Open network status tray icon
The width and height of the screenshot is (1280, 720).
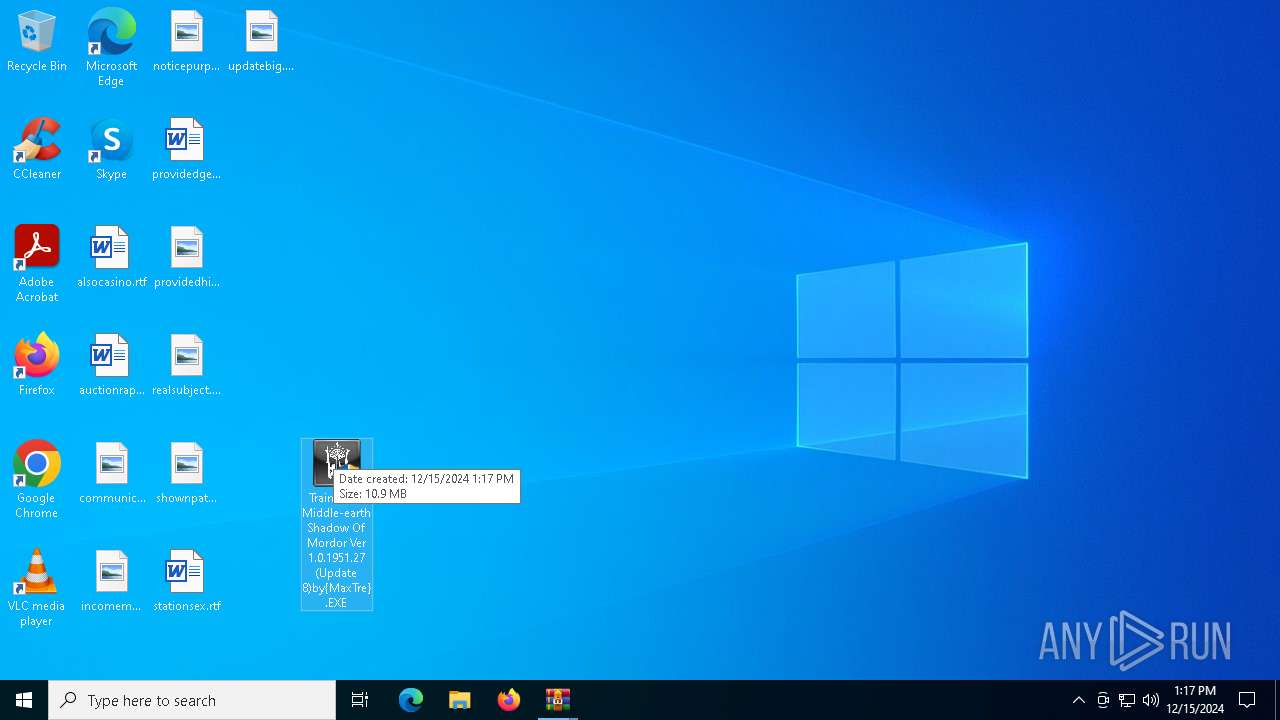(1127, 700)
